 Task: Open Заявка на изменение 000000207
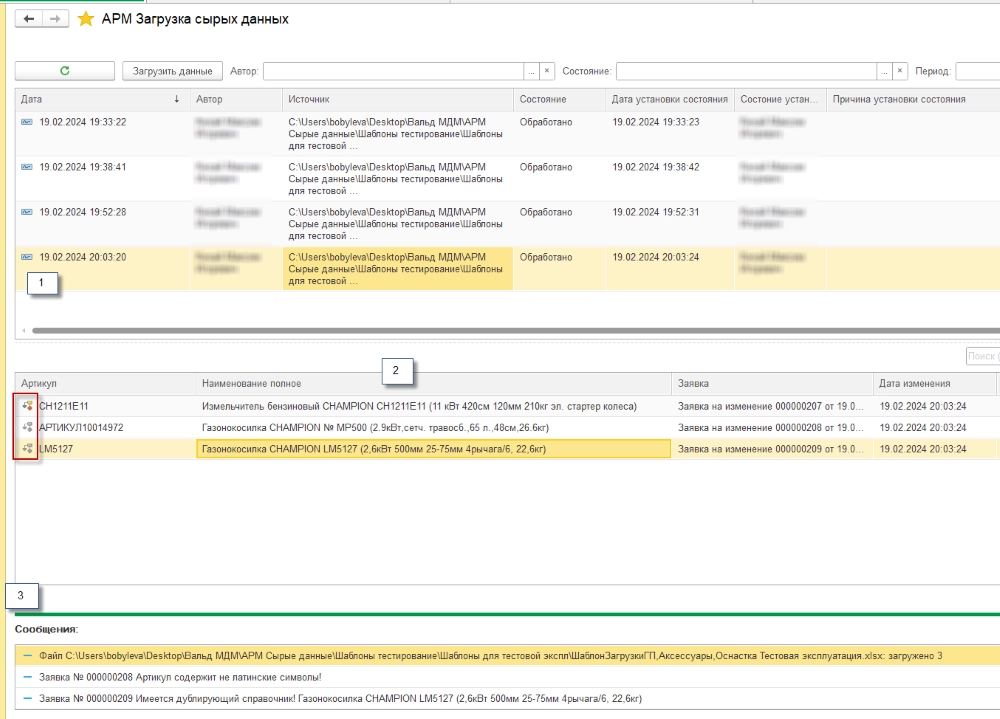coord(770,406)
